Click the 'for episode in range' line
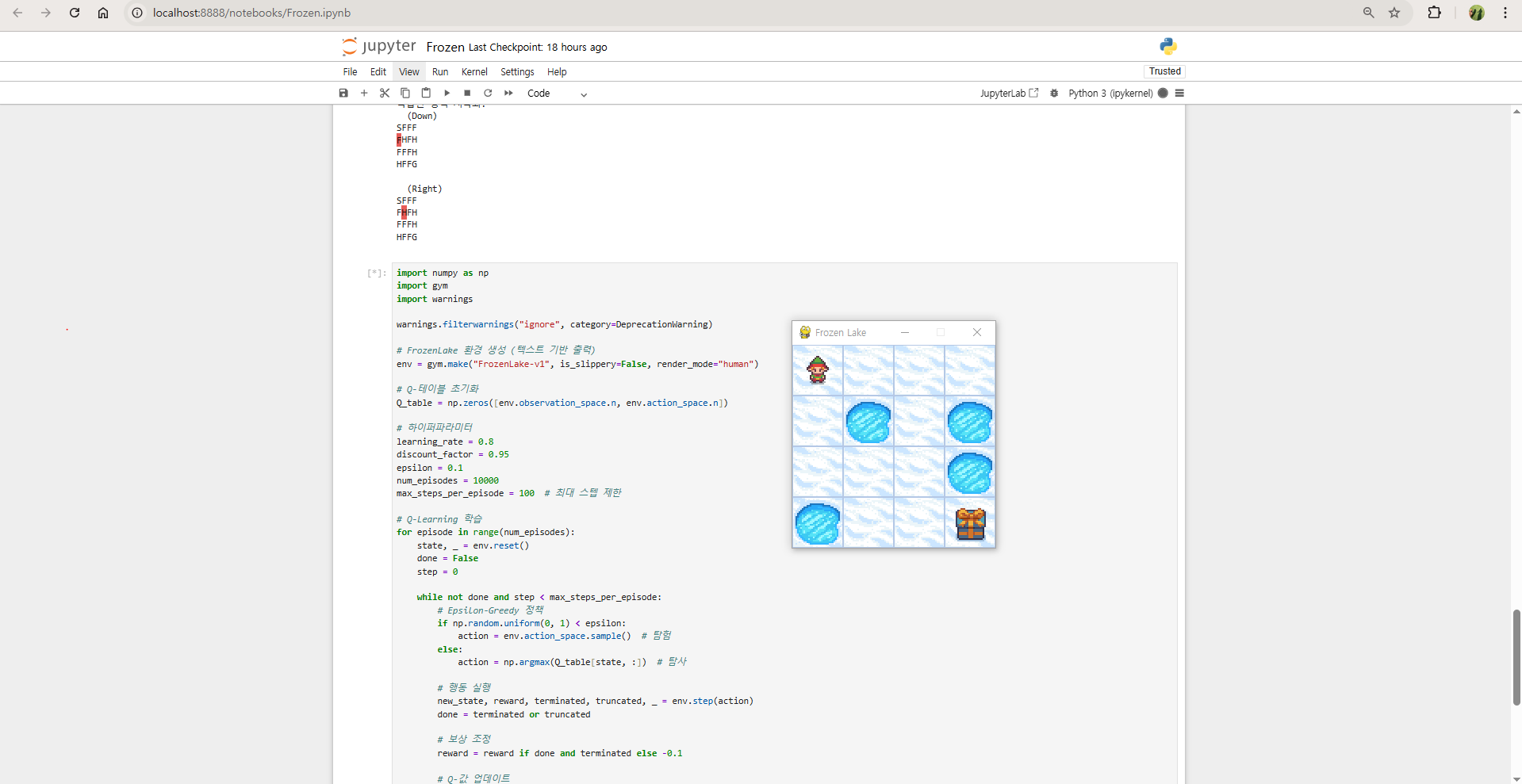Screen dimensions: 1522x784 point(485,532)
